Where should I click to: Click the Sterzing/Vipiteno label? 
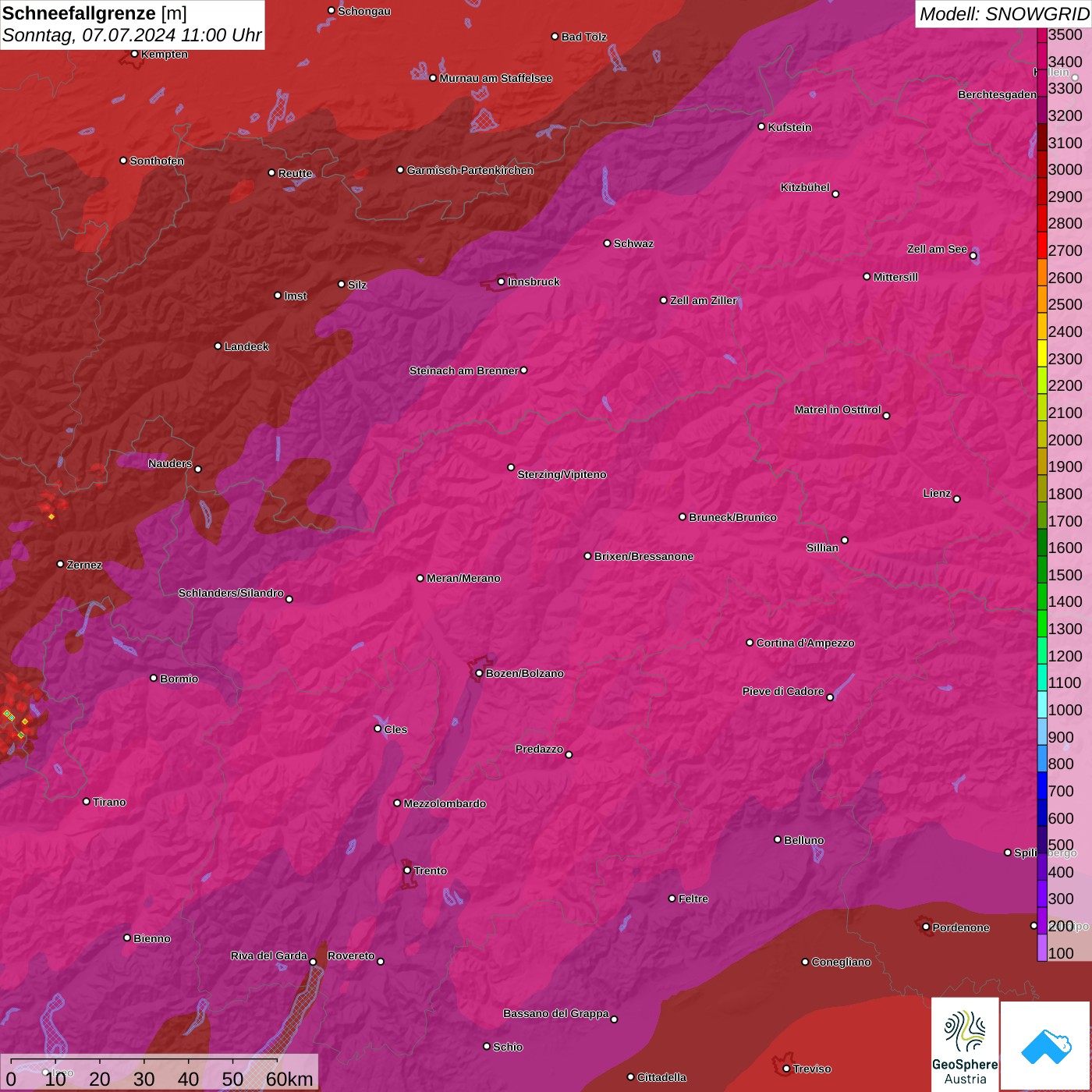pyautogui.click(x=562, y=474)
